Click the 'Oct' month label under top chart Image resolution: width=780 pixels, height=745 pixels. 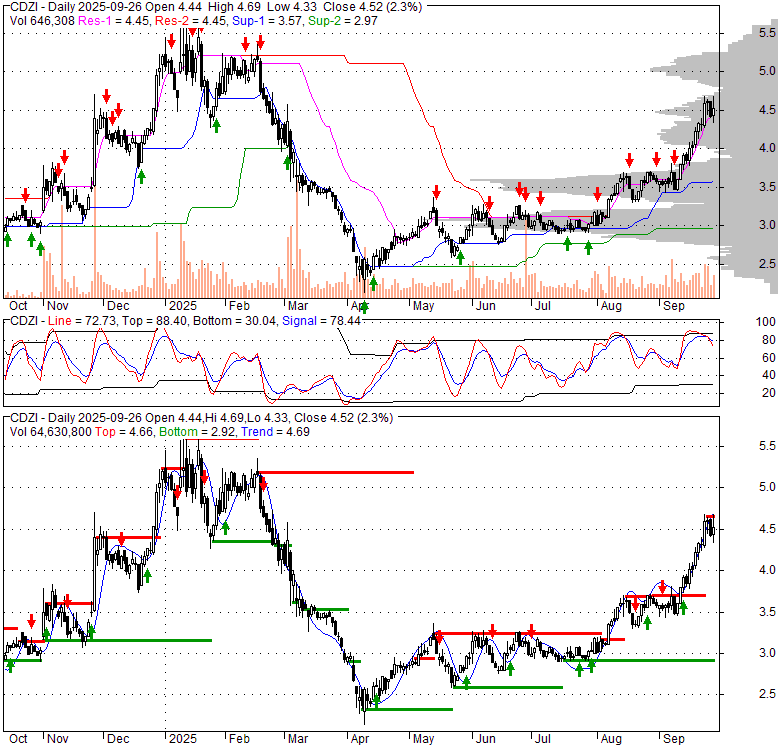(x=18, y=306)
